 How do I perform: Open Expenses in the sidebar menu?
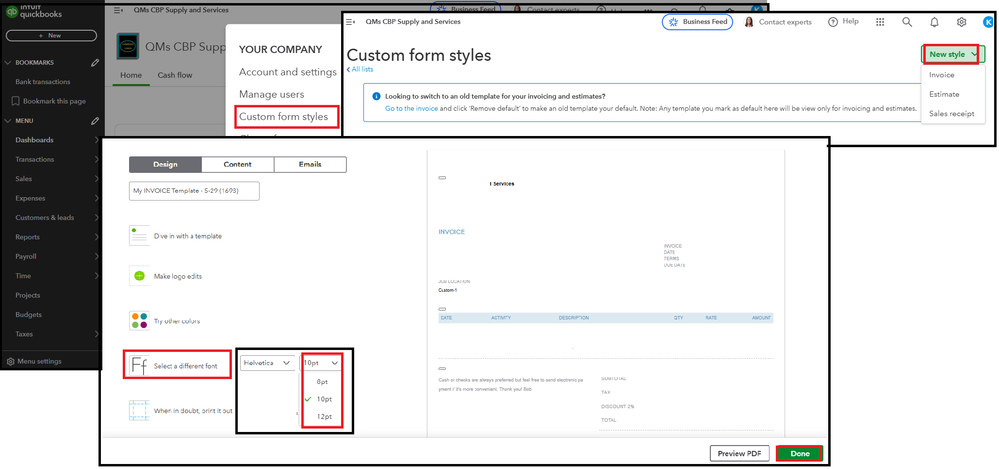click(x=30, y=198)
